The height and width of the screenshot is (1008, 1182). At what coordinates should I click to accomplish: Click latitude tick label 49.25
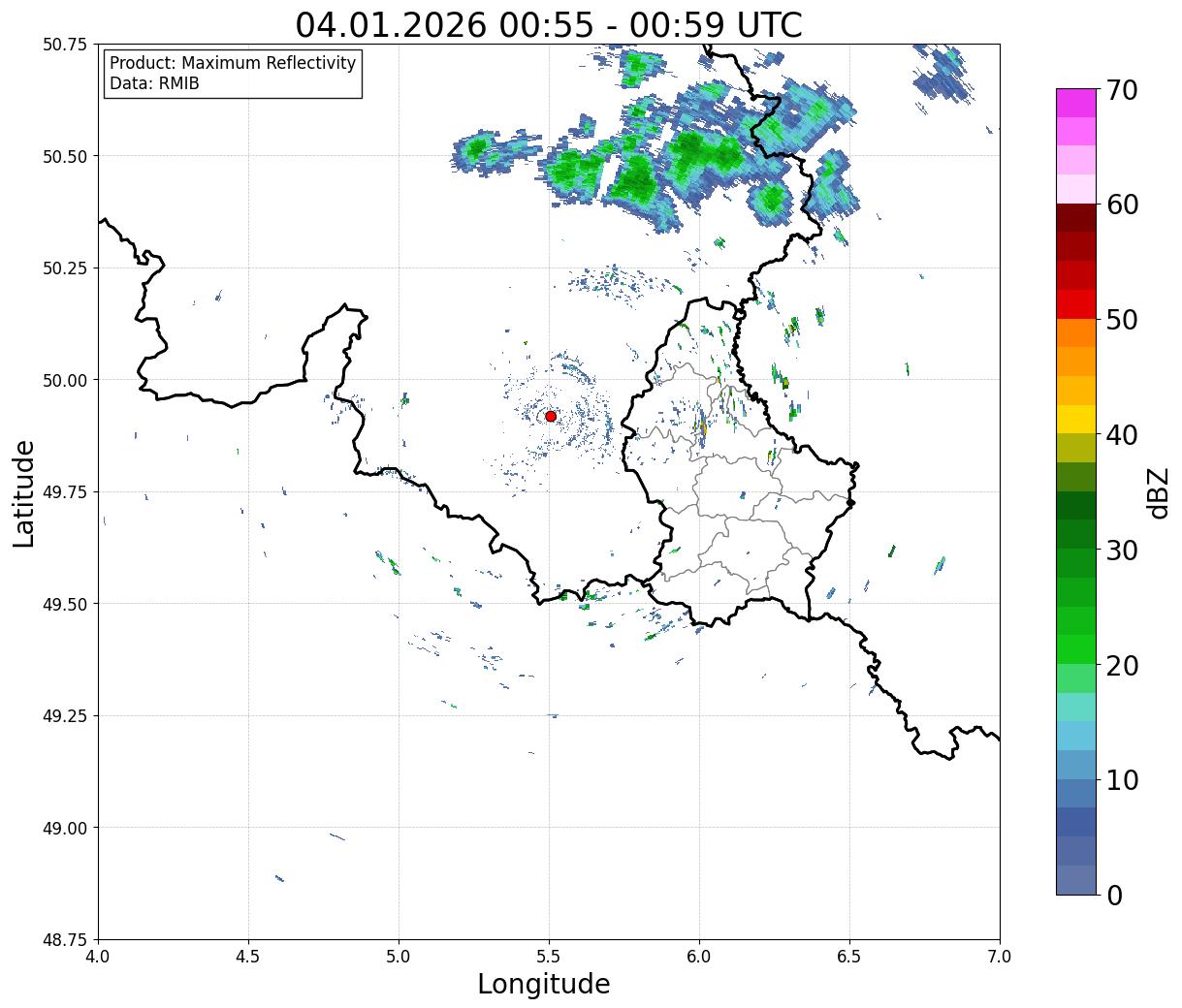65,715
